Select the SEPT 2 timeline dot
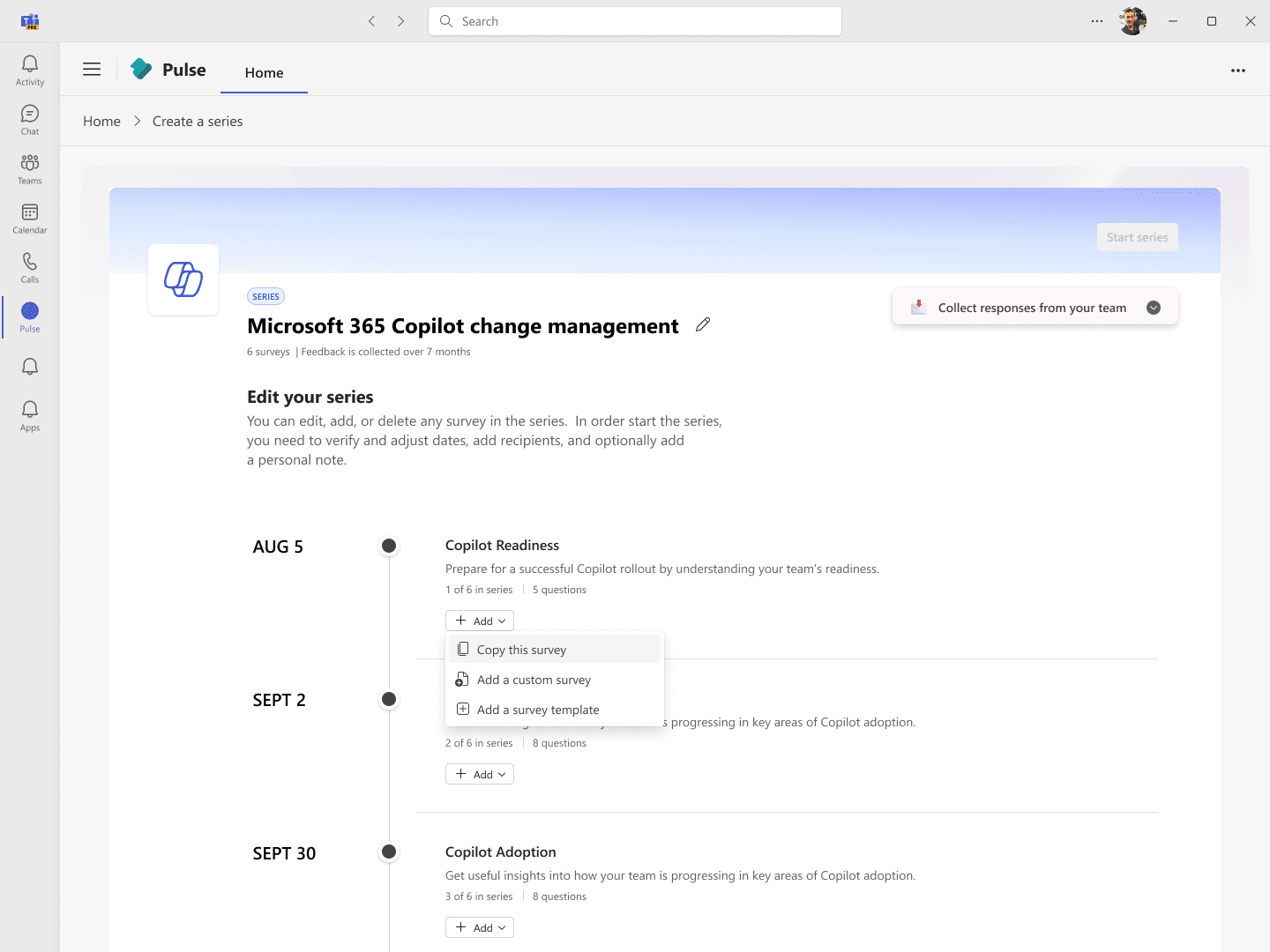The height and width of the screenshot is (952, 1270). tap(389, 699)
